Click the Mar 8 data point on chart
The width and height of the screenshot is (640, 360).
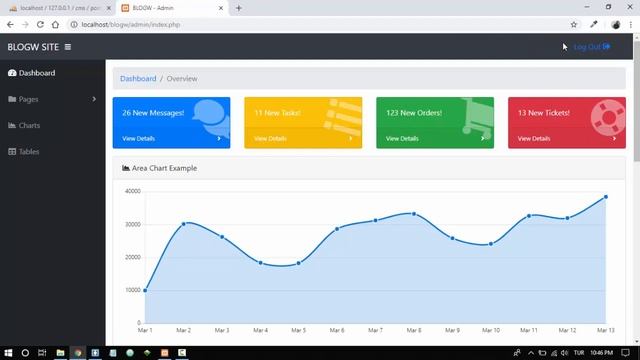click(x=414, y=213)
